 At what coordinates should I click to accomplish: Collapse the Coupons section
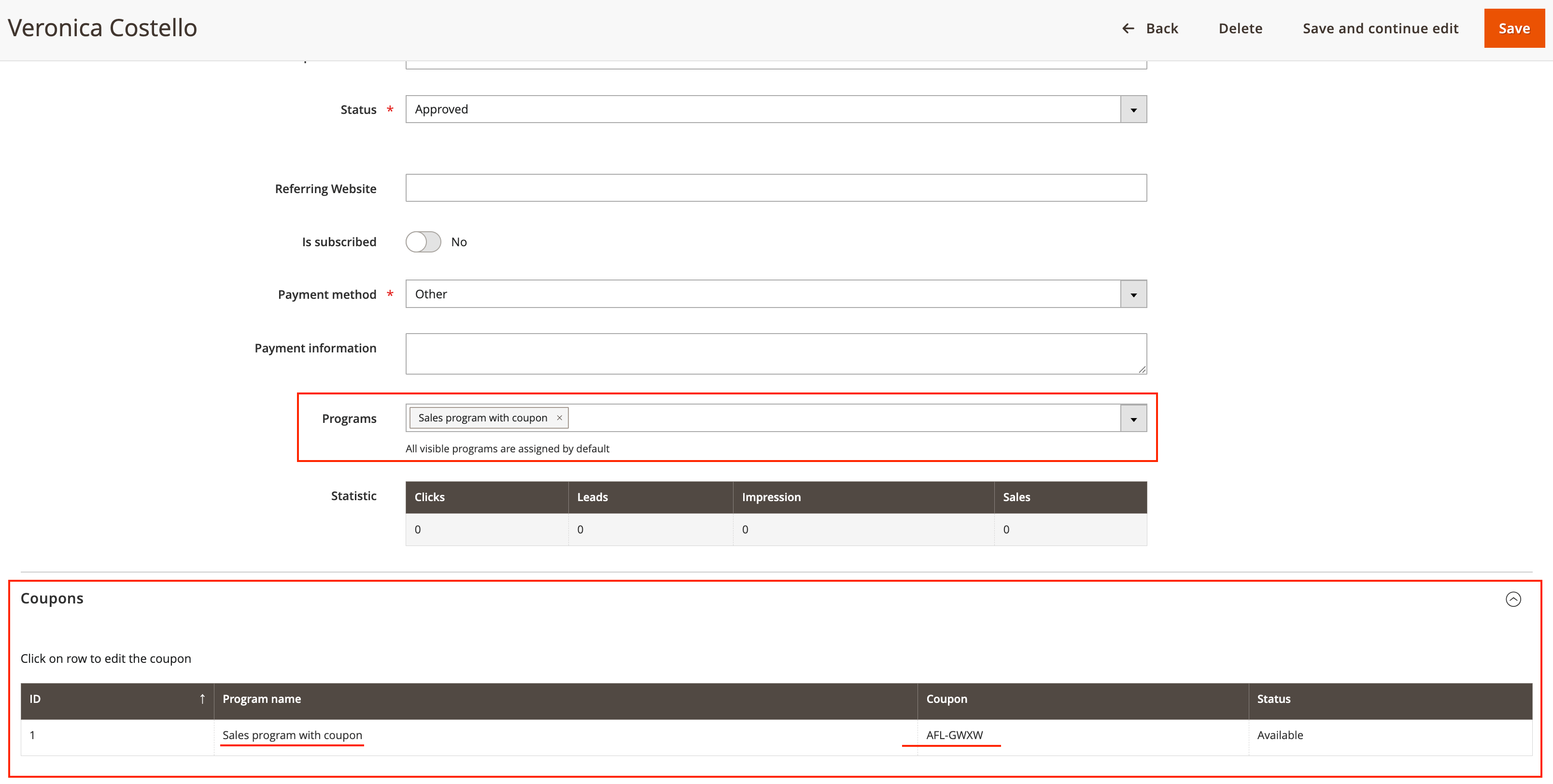pyautogui.click(x=1512, y=599)
